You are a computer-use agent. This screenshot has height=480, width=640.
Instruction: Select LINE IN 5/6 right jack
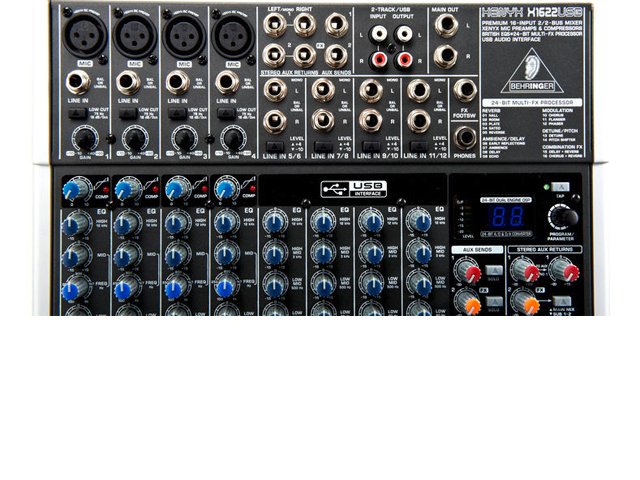point(275,121)
